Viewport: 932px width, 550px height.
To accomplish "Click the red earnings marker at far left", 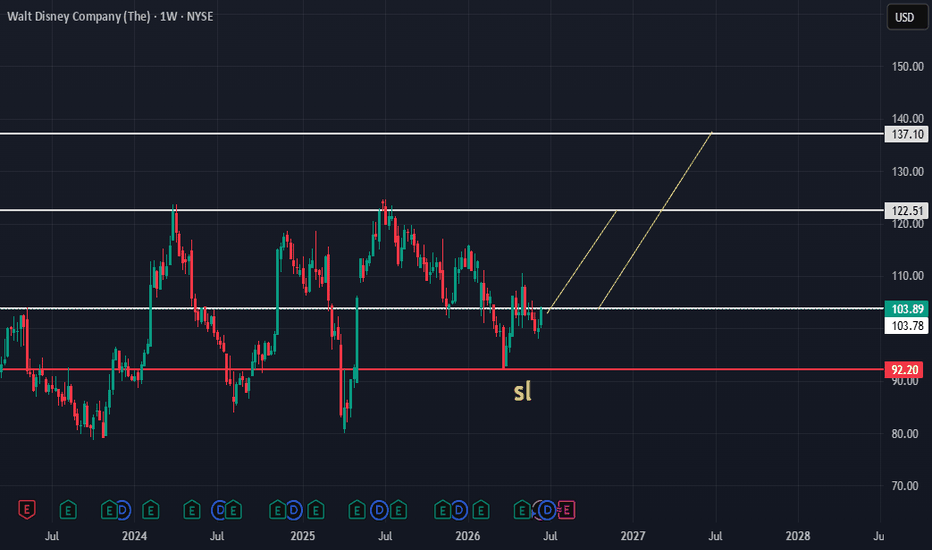I will click(27, 510).
